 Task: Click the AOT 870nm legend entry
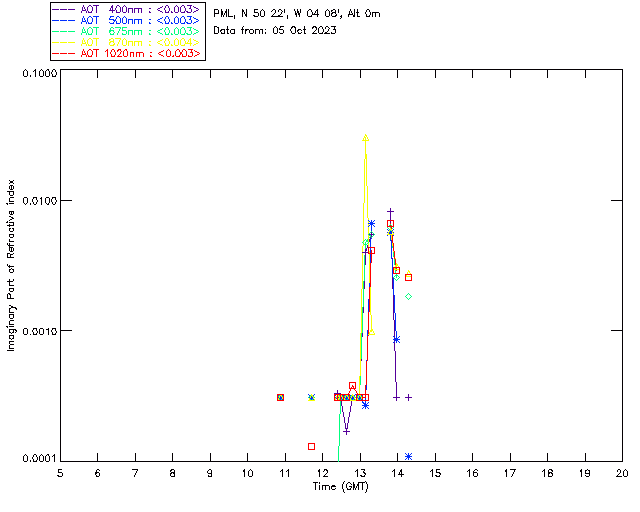[x=127, y=42]
